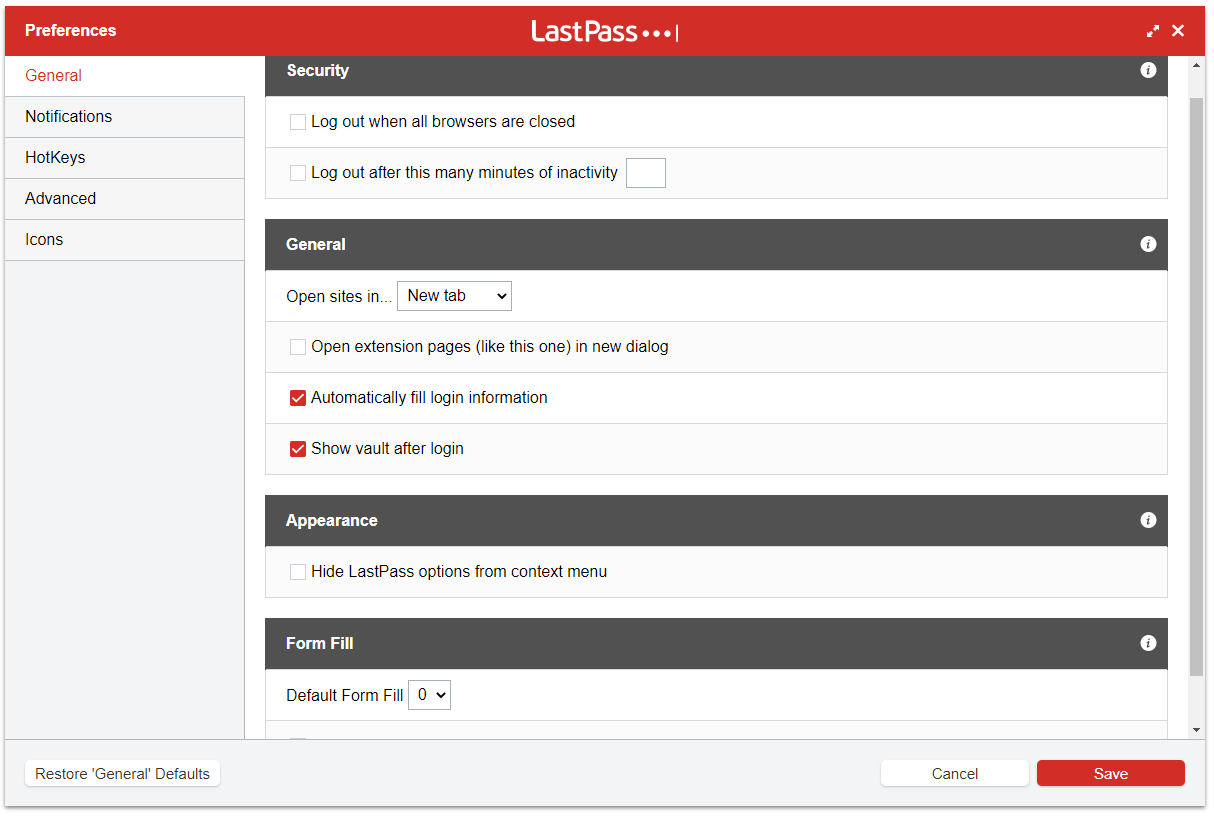Click inside the inactivity minutes input field
The width and height of the screenshot is (1214, 817).
[645, 172]
